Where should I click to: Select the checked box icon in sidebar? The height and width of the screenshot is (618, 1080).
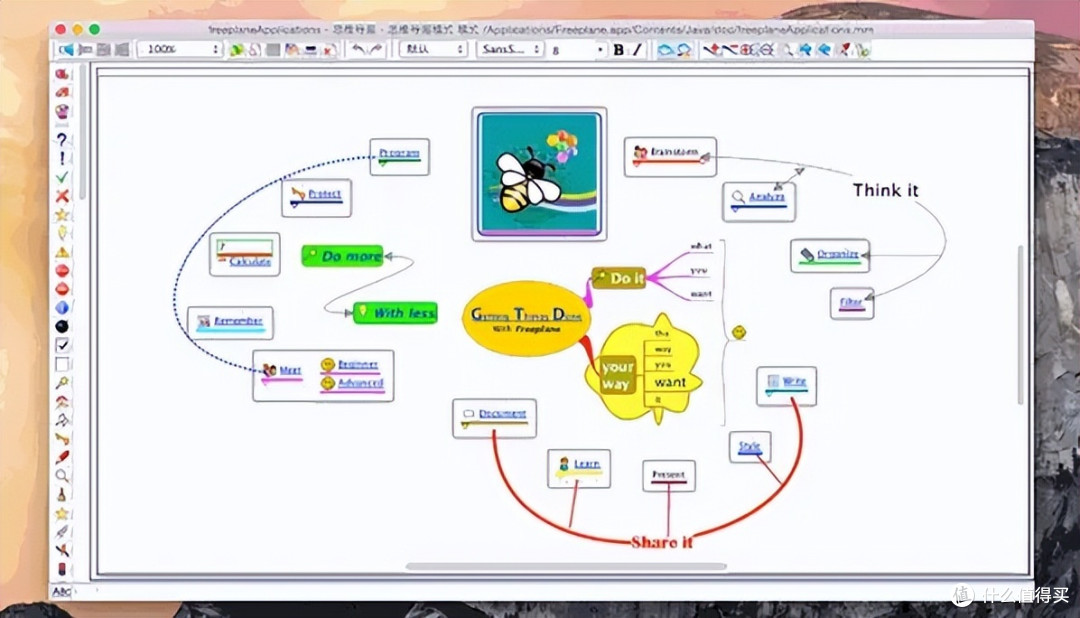tap(62, 344)
